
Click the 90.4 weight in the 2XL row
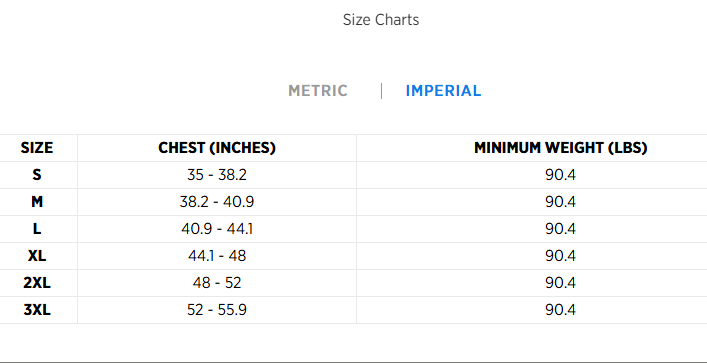coord(560,283)
